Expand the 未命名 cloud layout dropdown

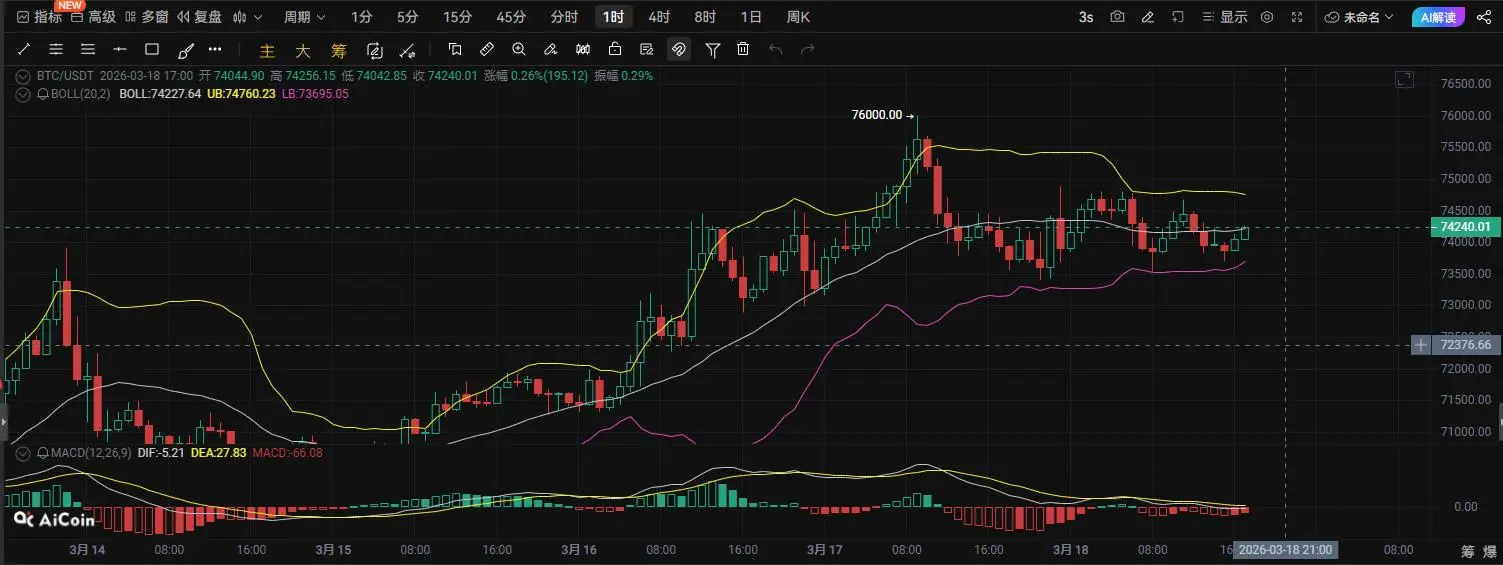pyautogui.click(x=1360, y=17)
